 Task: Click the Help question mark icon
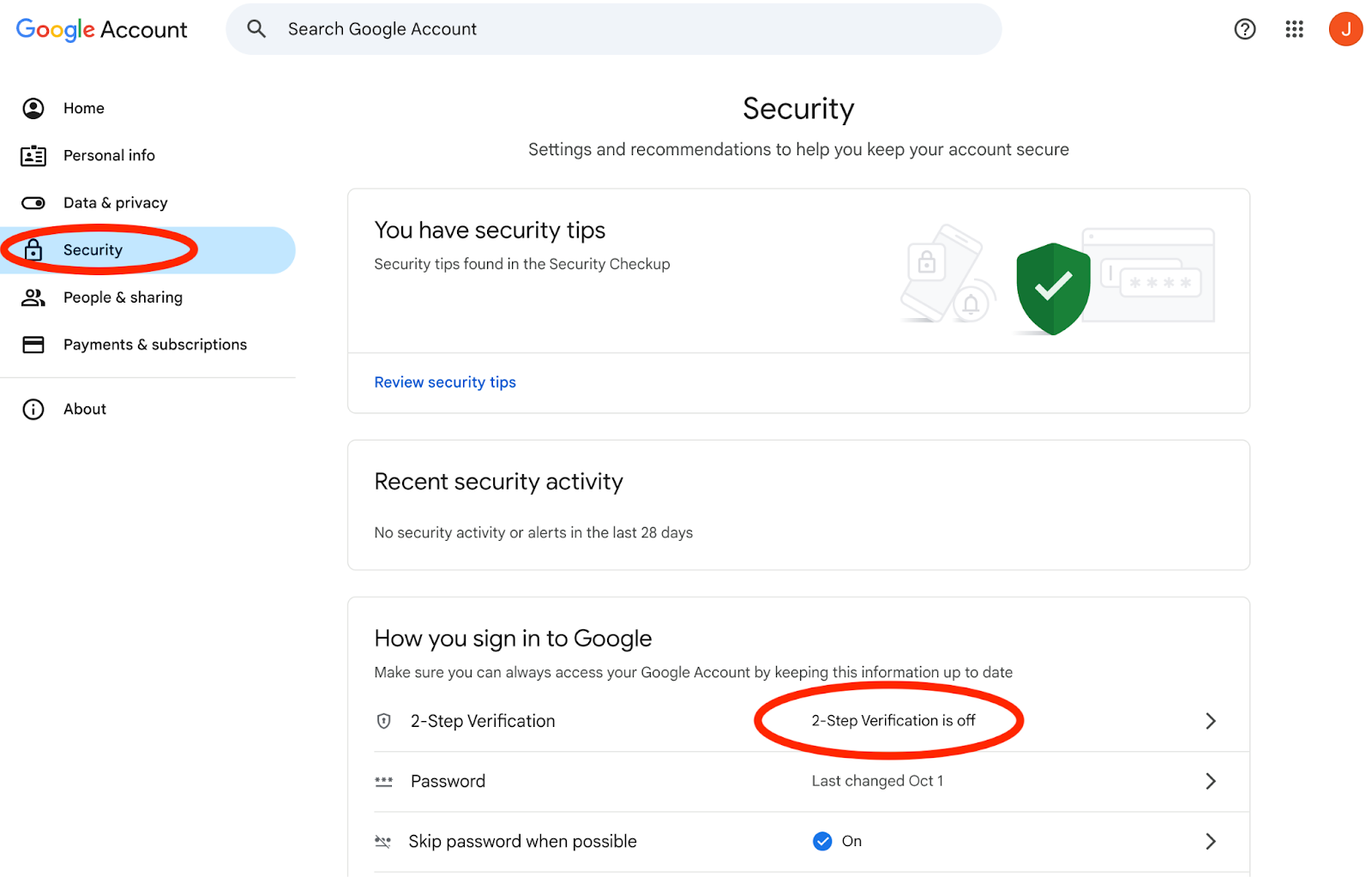[1244, 28]
